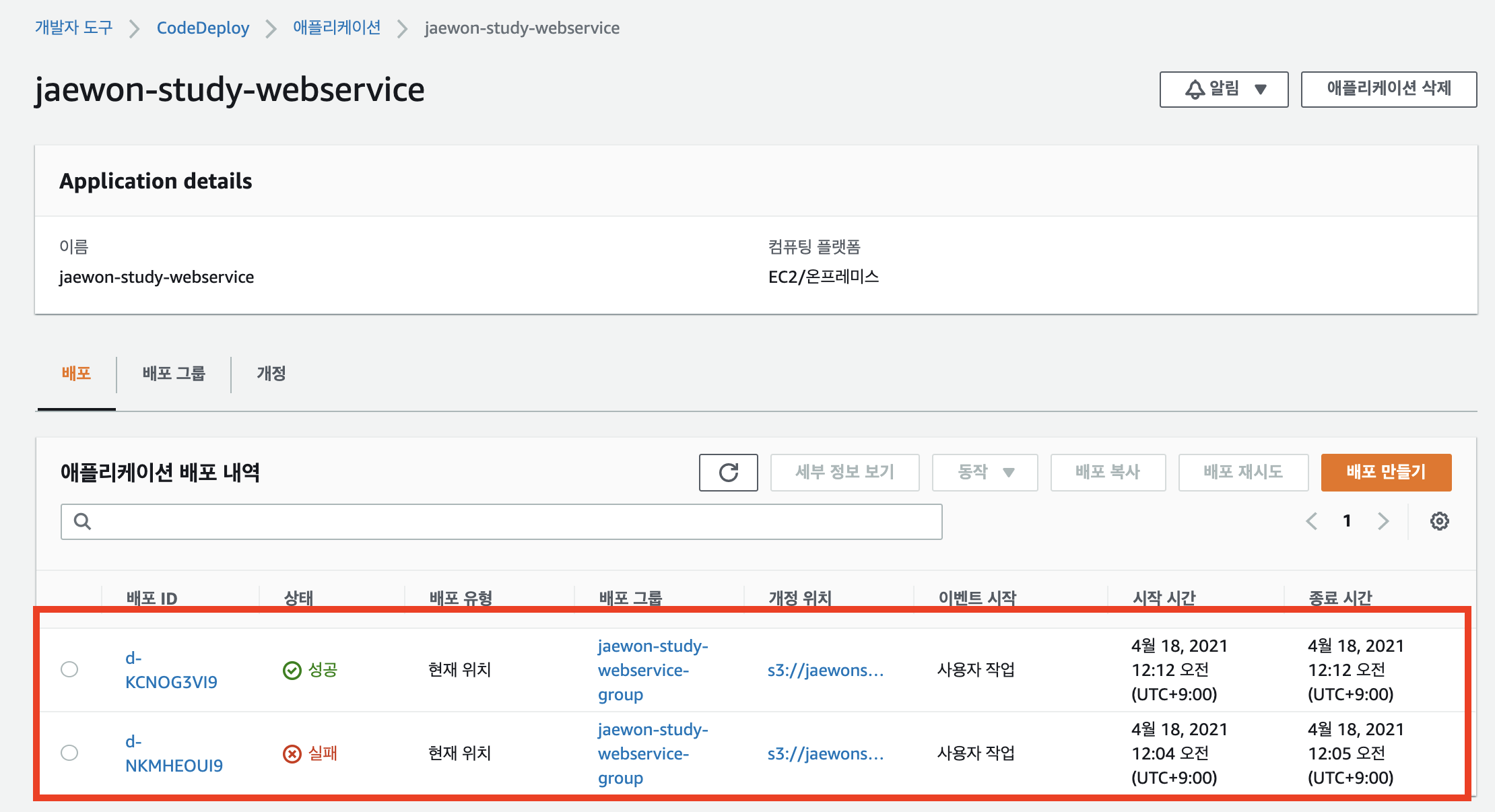Open table preferences gear icon

[x=1439, y=521]
